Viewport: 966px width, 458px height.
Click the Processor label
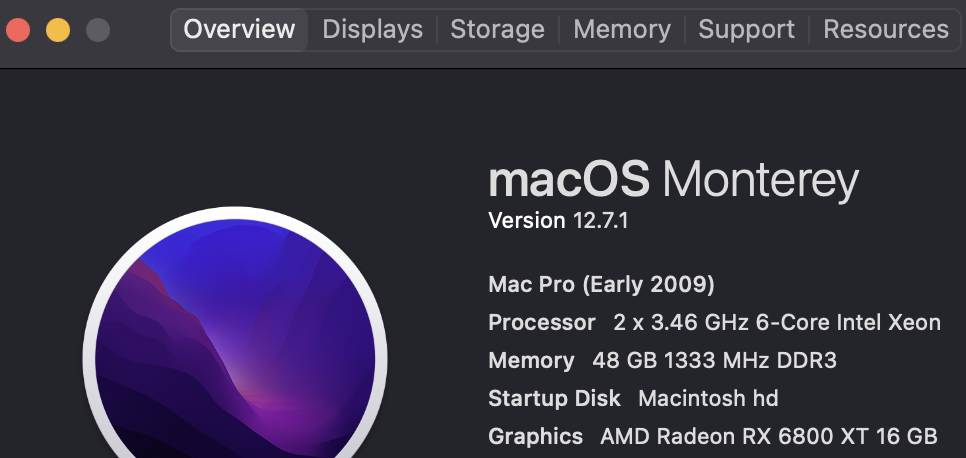point(541,323)
